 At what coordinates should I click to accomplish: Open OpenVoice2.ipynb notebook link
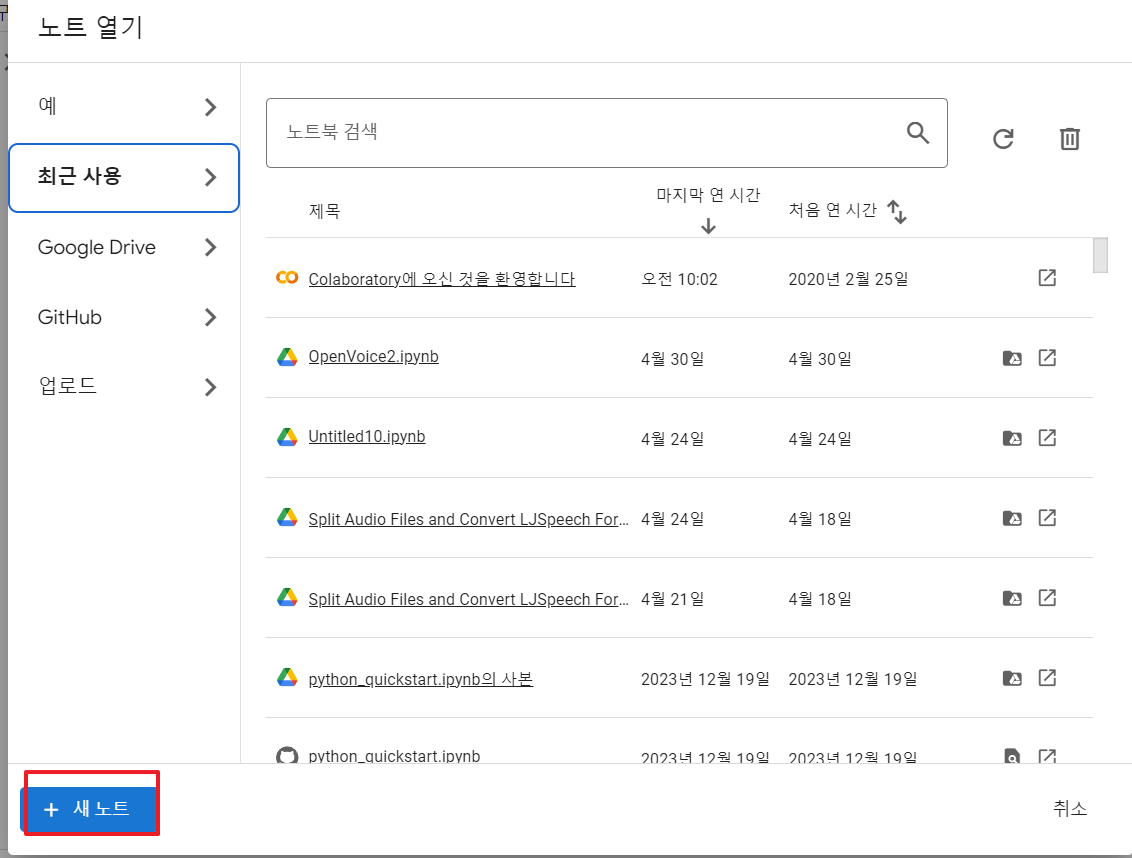373,357
